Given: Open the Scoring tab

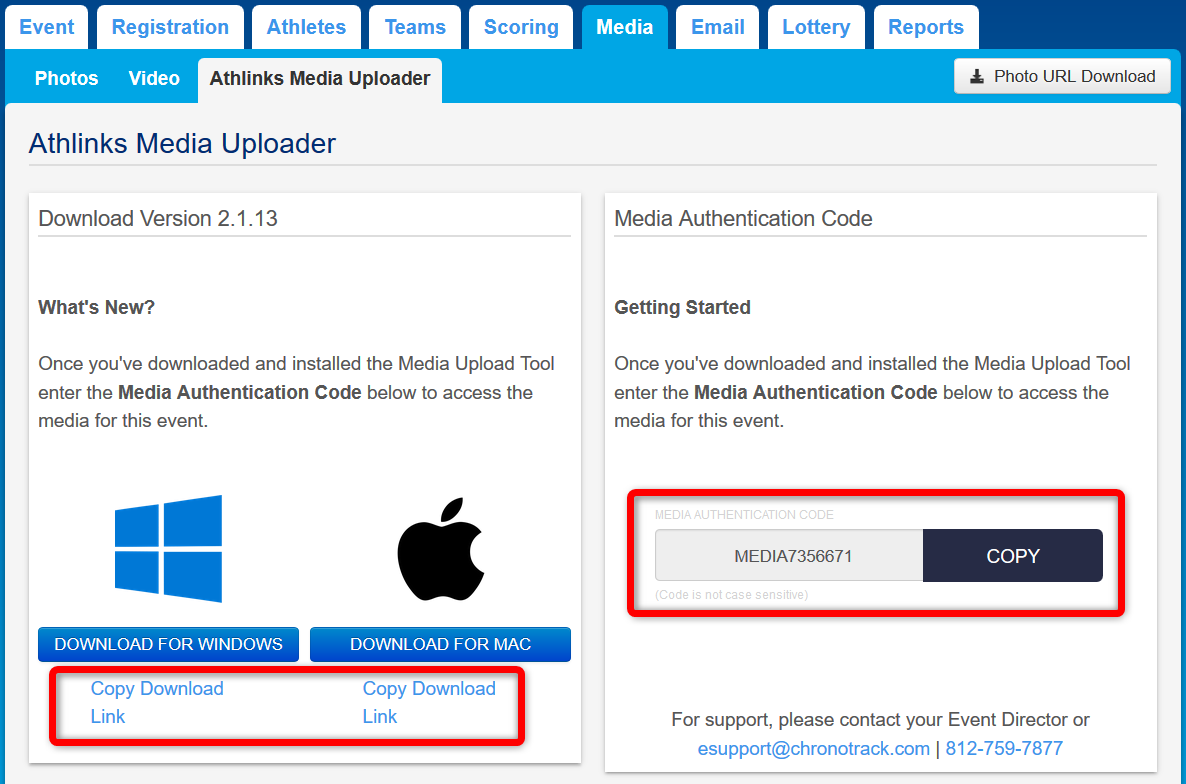Looking at the screenshot, I should (x=521, y=27).
